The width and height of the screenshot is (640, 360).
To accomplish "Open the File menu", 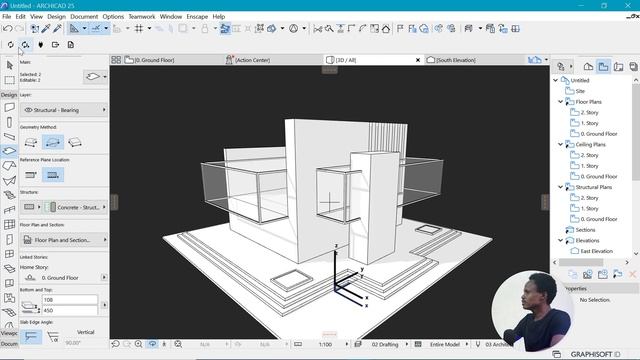I will (7, 17).
